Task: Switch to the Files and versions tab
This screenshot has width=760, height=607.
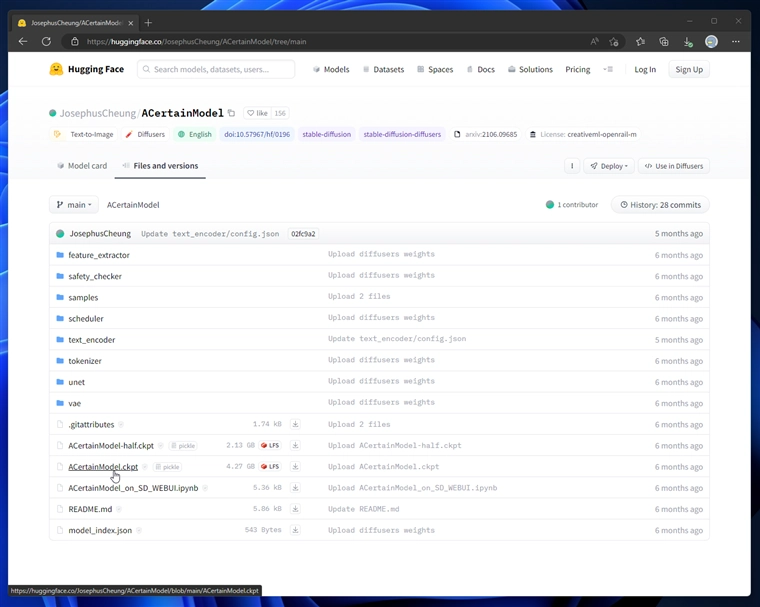Action: click(160, 166)
